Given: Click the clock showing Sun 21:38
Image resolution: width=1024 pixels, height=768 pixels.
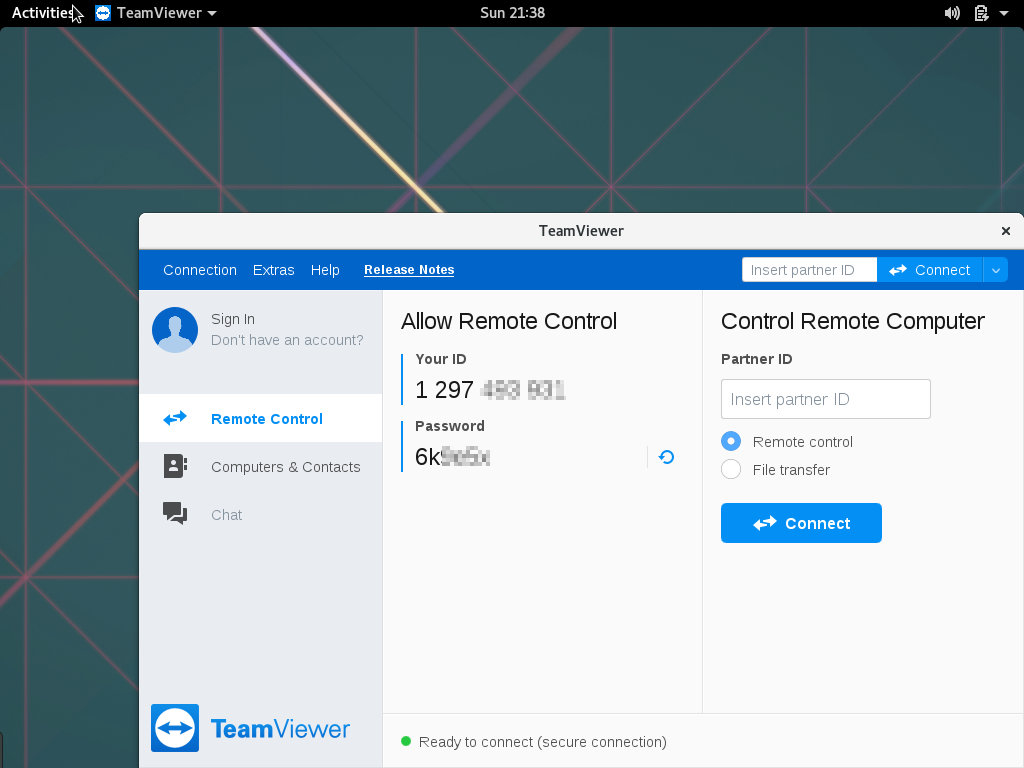Looking at the screenshot, I should coord(512,13).
